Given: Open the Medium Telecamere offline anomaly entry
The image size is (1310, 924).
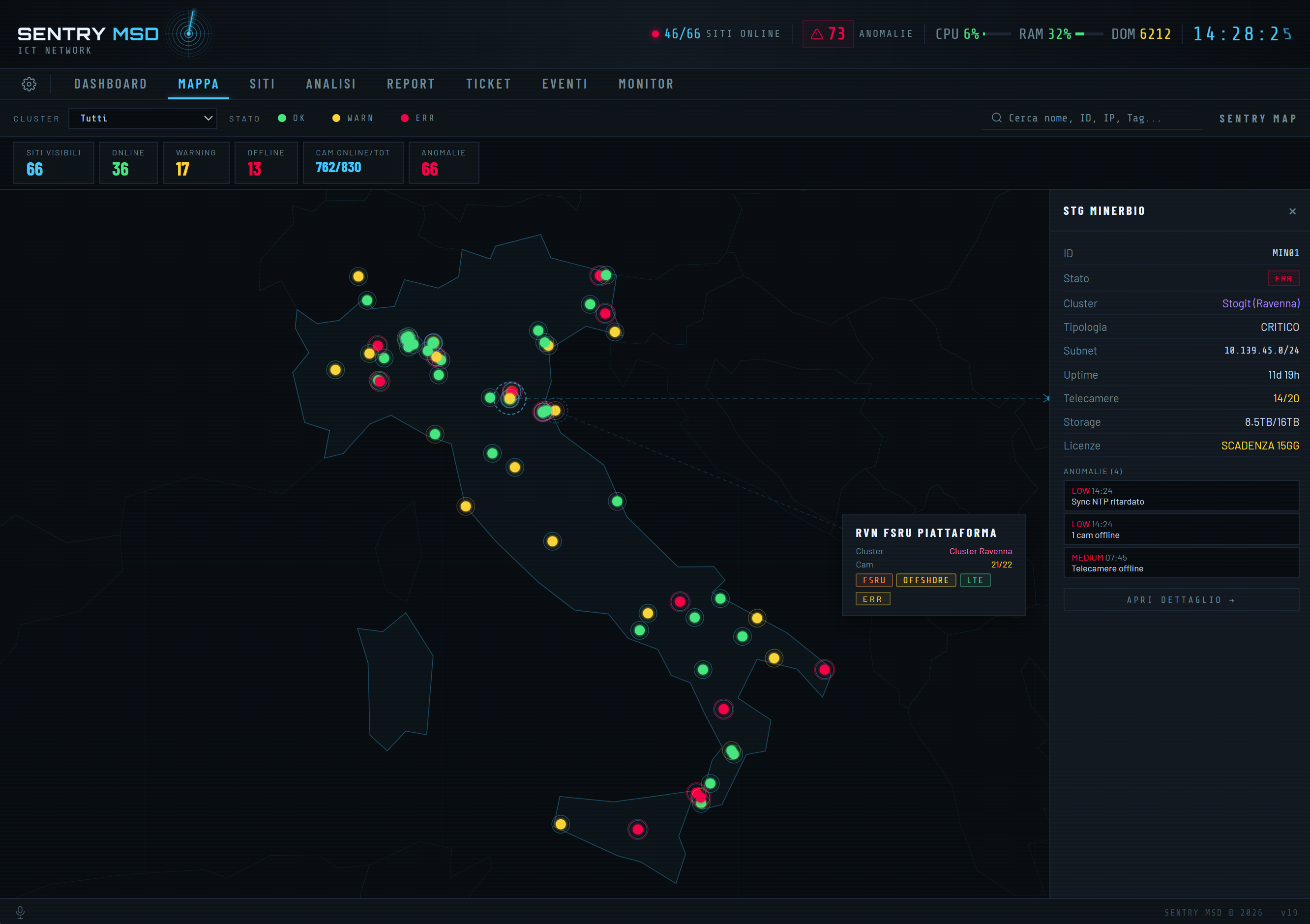Looking at the screenshot, I should [1181, 563].
